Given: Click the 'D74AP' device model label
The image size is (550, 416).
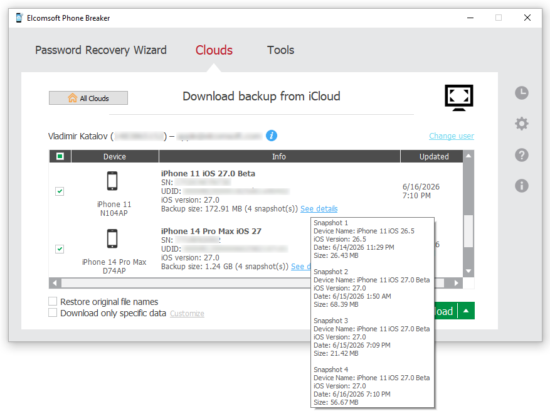Looking at the screenshot, I should [114, 271].
